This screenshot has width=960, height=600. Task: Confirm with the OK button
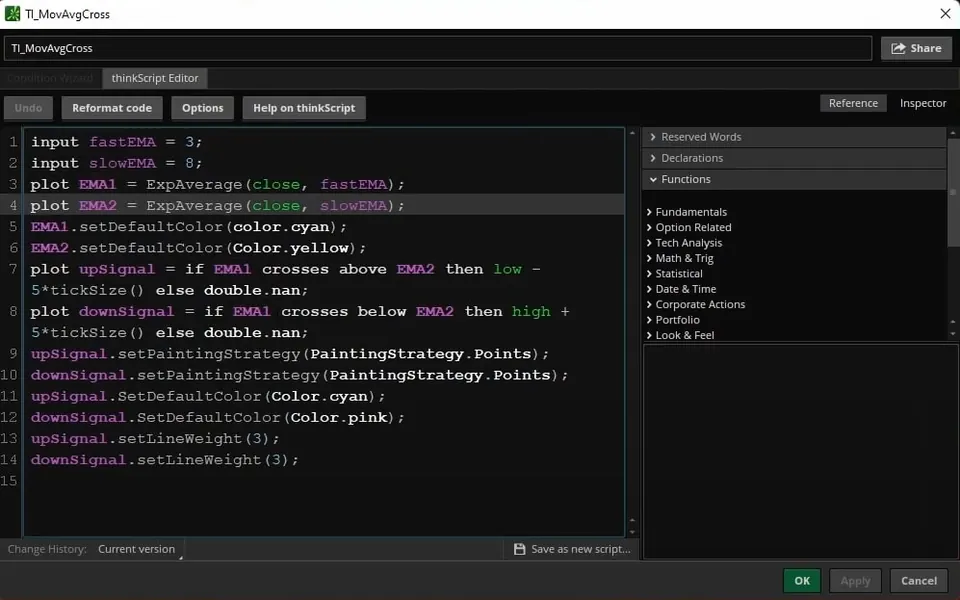(x=802, y=580)
